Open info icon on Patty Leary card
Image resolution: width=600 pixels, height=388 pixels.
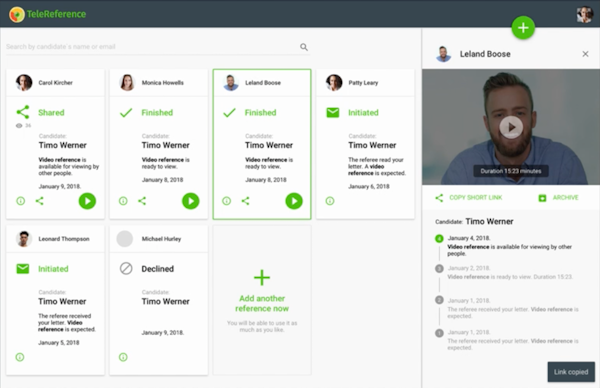330,201
